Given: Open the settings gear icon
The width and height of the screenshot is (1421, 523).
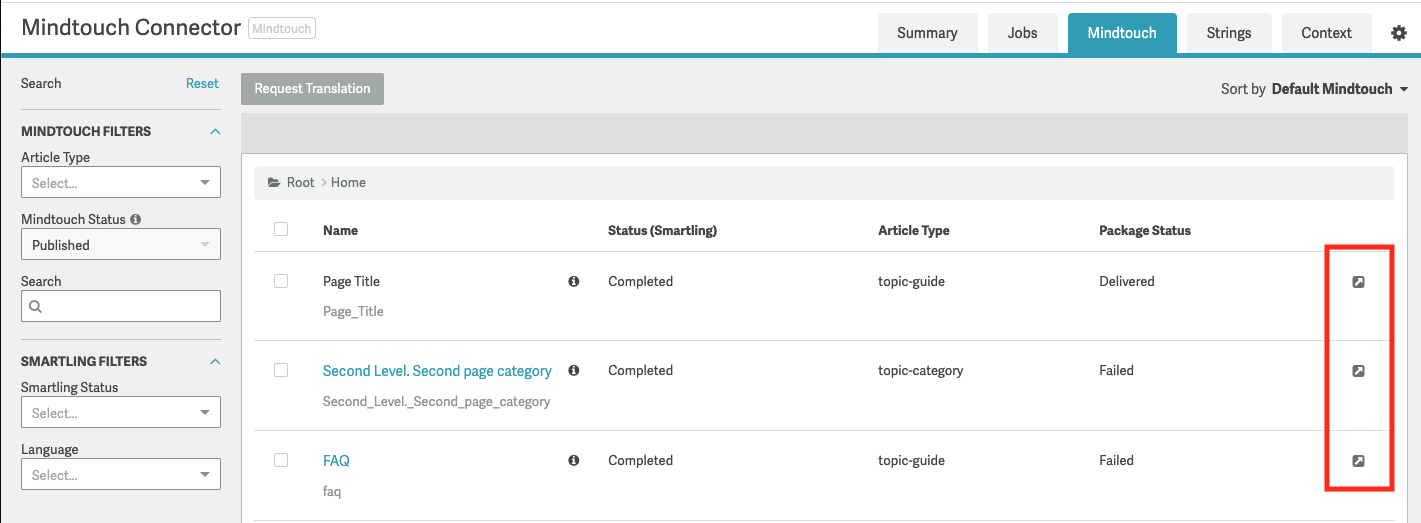Looking at the screenshot, I should (1399, 33).
